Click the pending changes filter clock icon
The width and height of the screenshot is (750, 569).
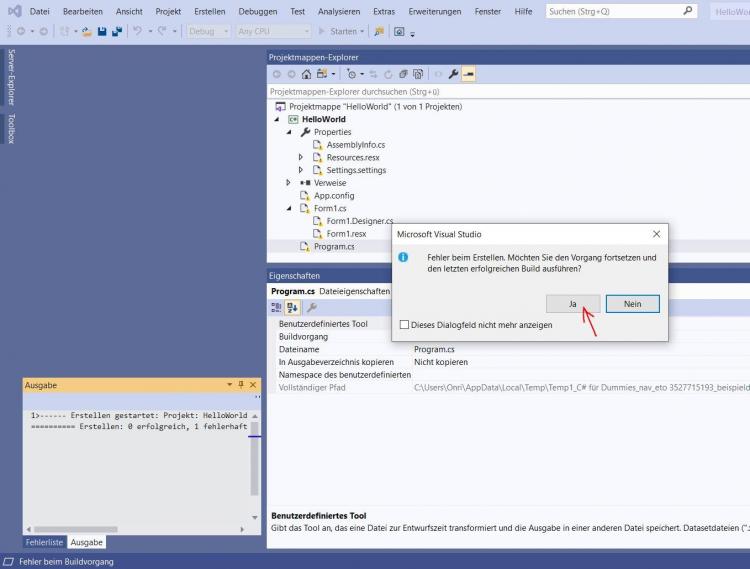pyautogui.click(x=352, y=74)
